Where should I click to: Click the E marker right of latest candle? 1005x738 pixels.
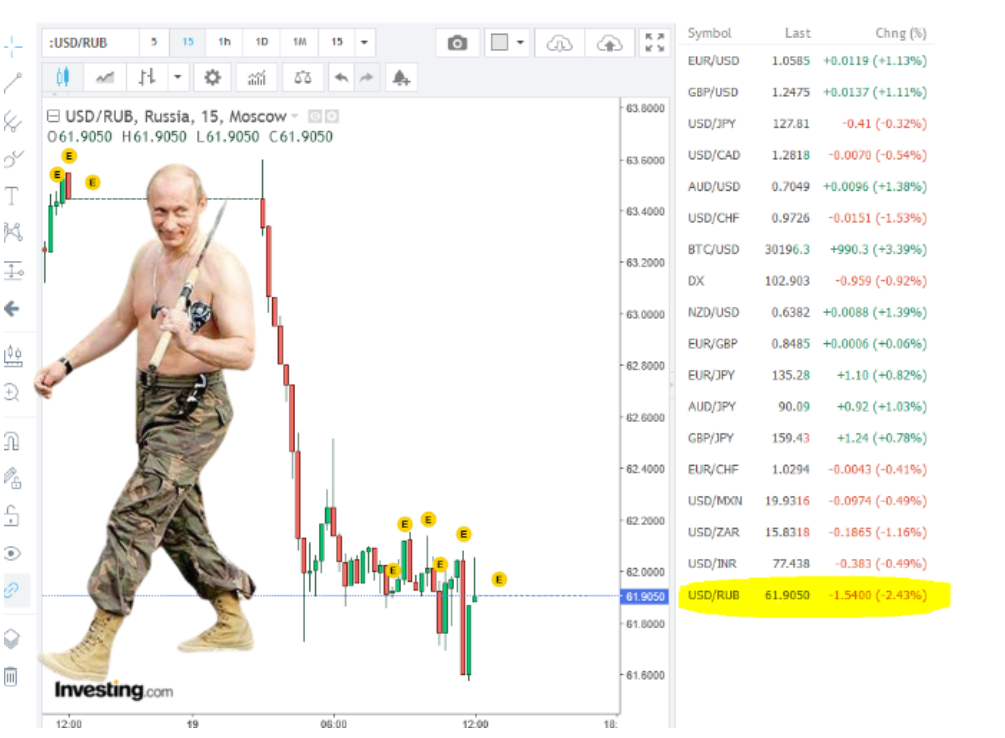[x=499, y=580]
